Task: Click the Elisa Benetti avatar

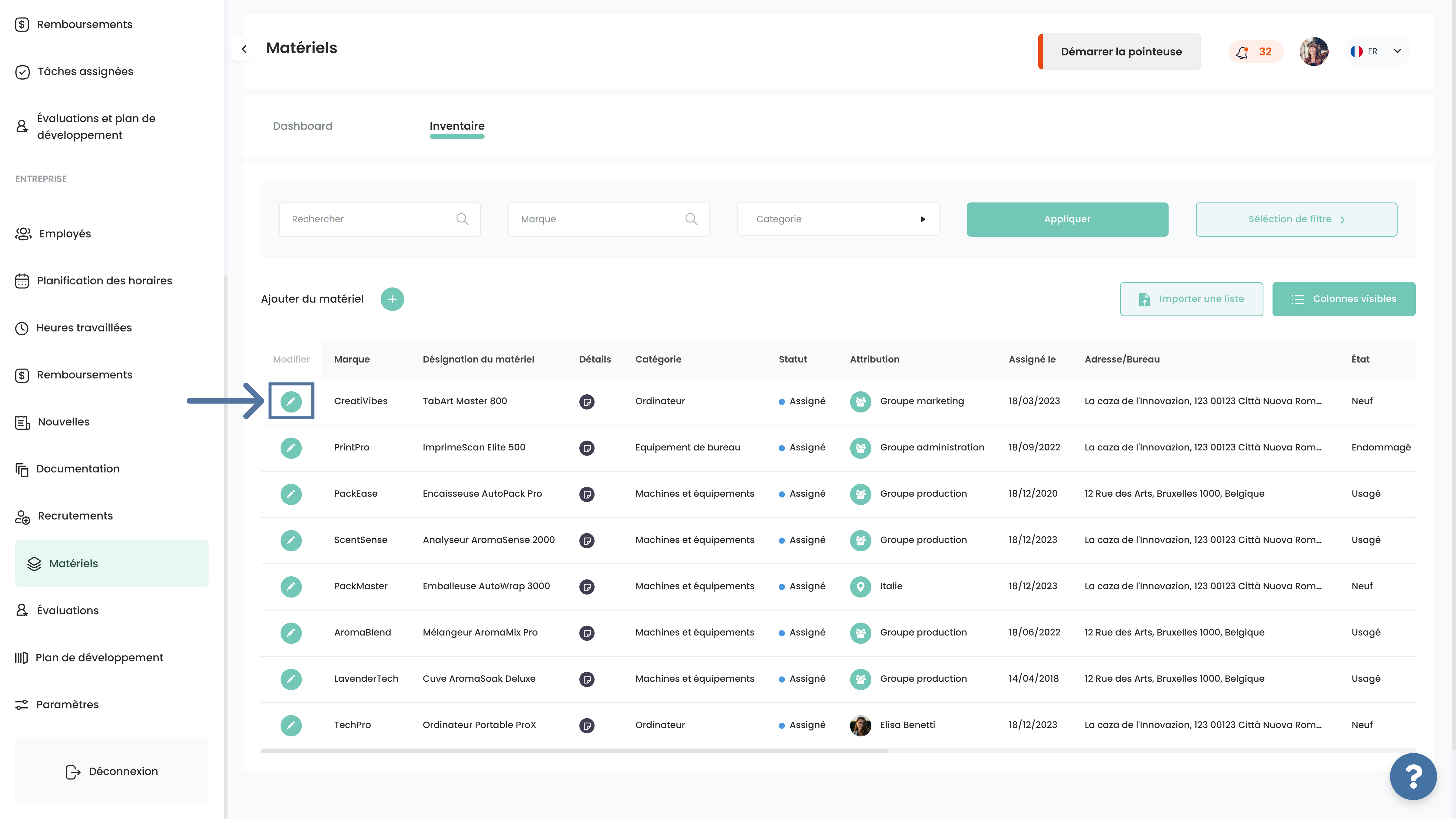Action: point(860,726)
